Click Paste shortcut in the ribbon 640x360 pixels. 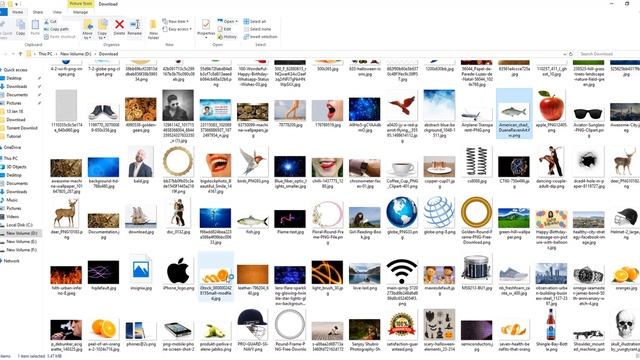pyautogui.click(x=60, y=37)
